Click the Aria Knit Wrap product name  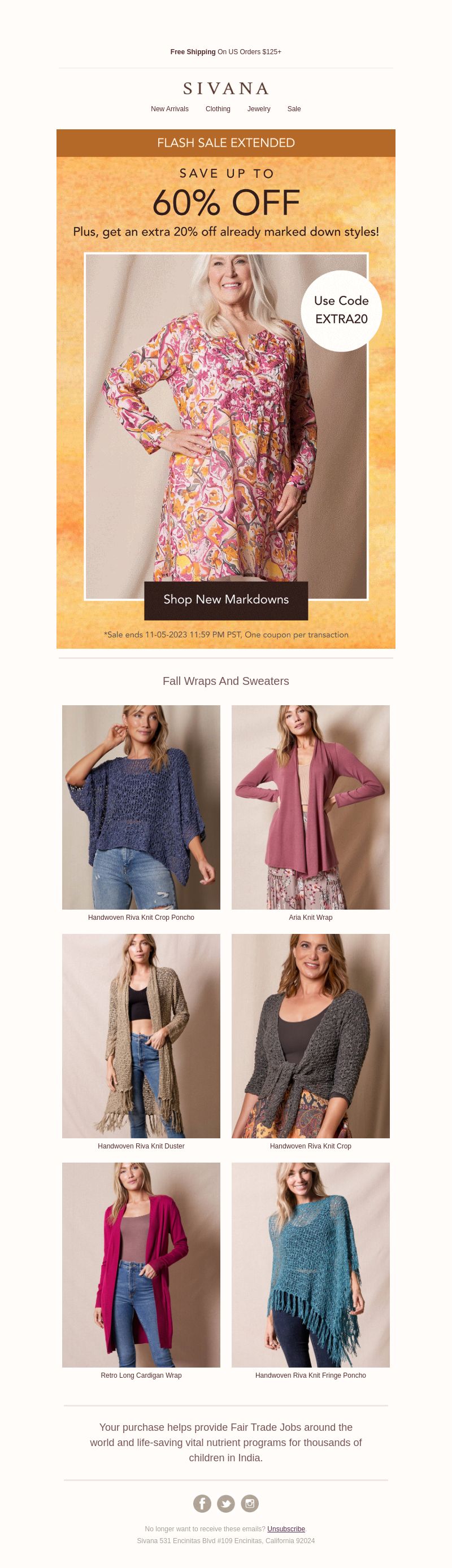(311, 918)
